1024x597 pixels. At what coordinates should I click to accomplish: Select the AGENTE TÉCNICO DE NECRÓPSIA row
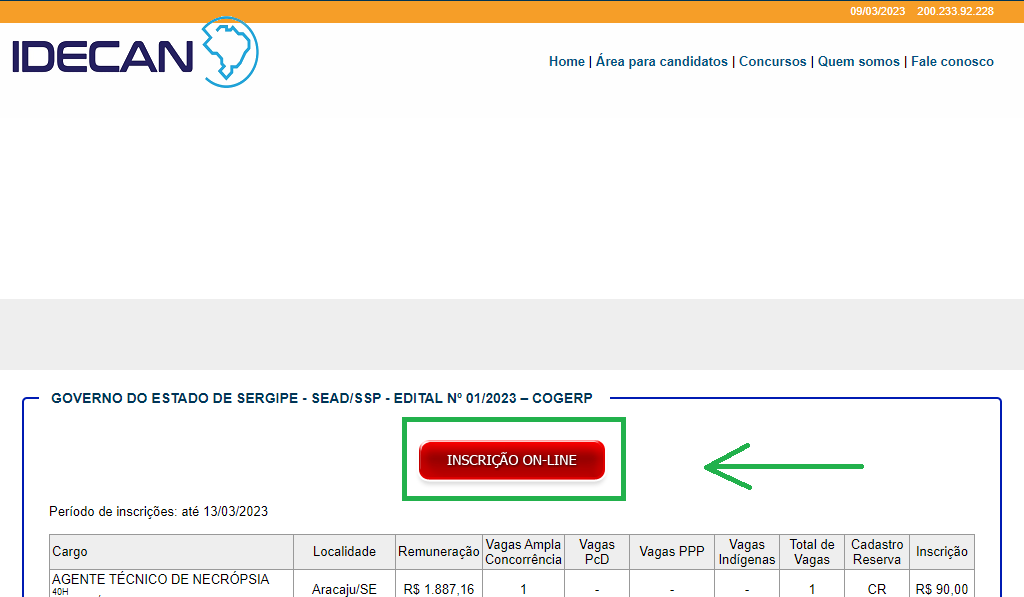512,585
